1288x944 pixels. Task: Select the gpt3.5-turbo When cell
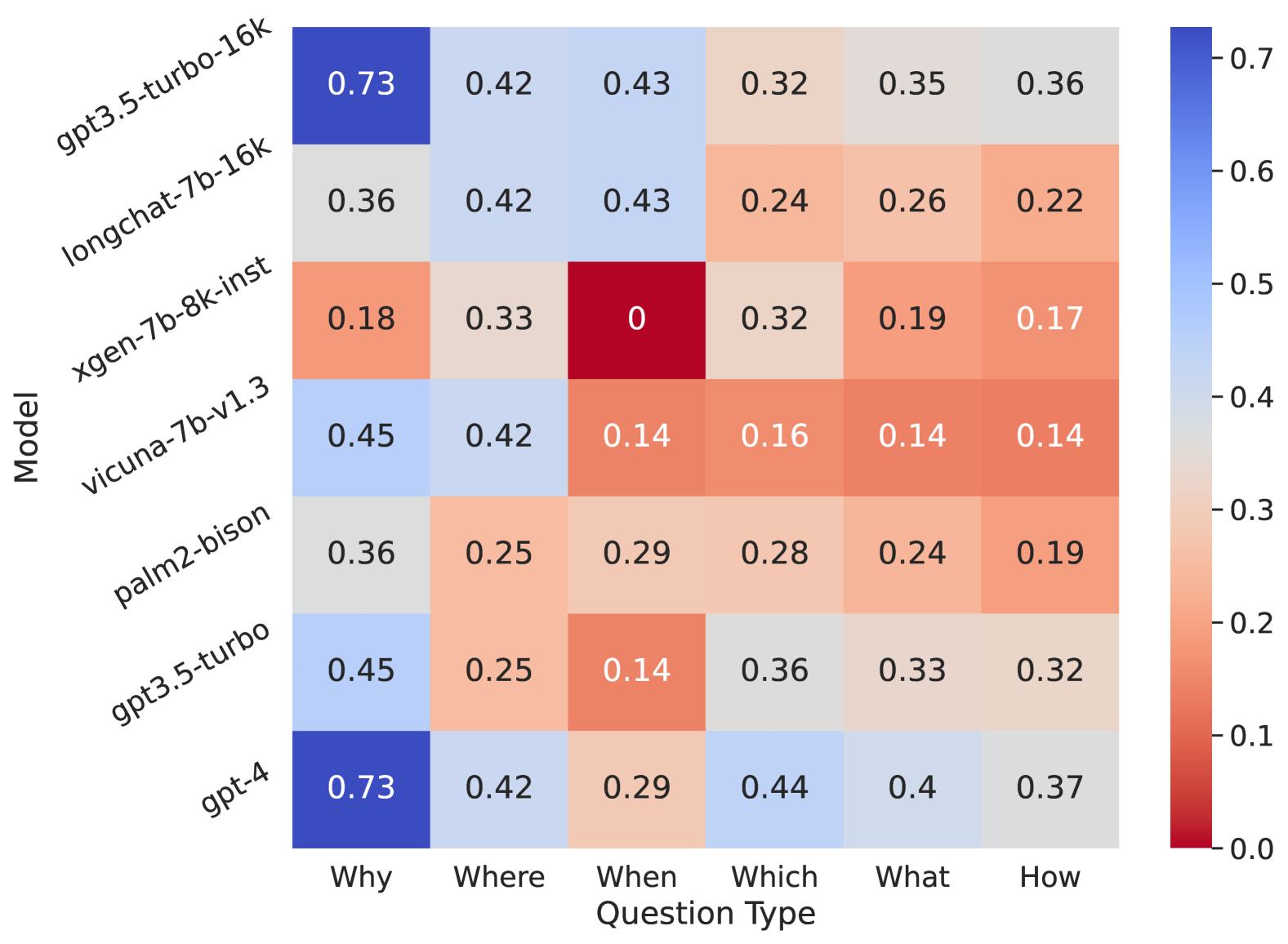[x=636, y=671]
